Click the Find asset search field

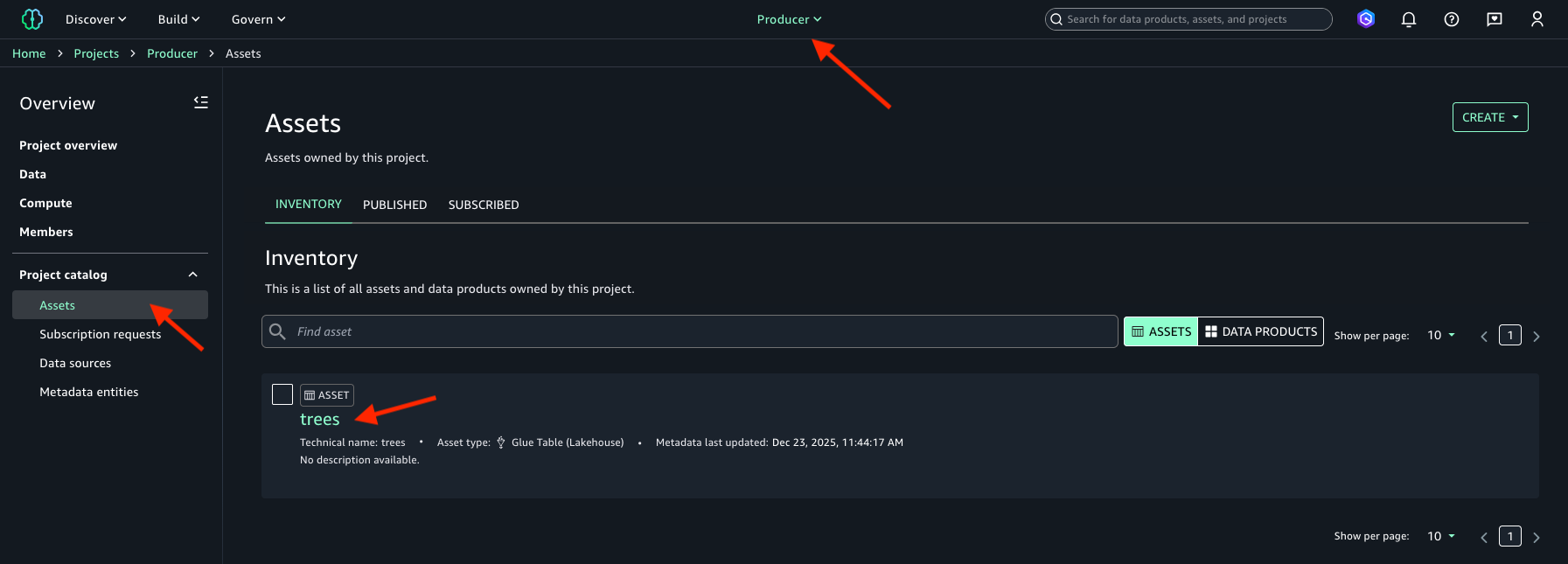(x=690, y=331)
